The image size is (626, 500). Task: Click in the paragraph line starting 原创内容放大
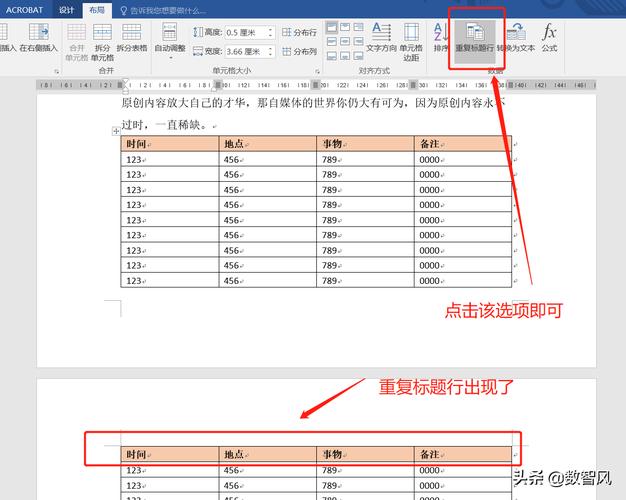click(313, 103)
